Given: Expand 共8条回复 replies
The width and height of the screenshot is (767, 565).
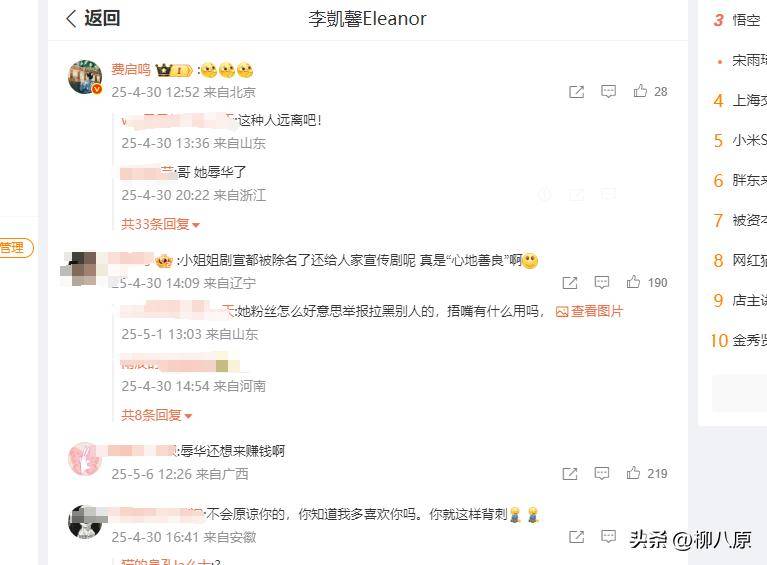Looking at the screenshot, I should click(157, 415).
